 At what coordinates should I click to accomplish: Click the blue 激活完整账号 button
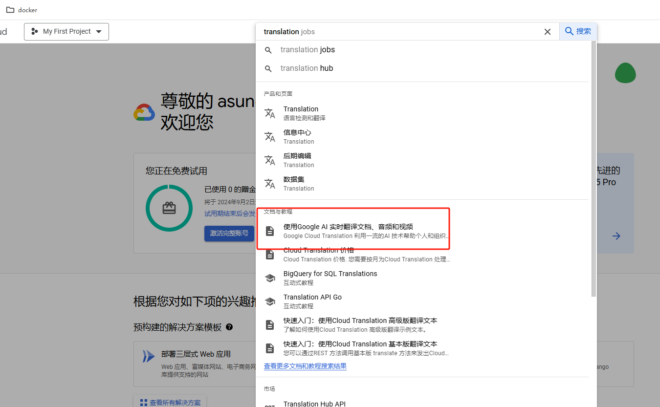(229, 233)
